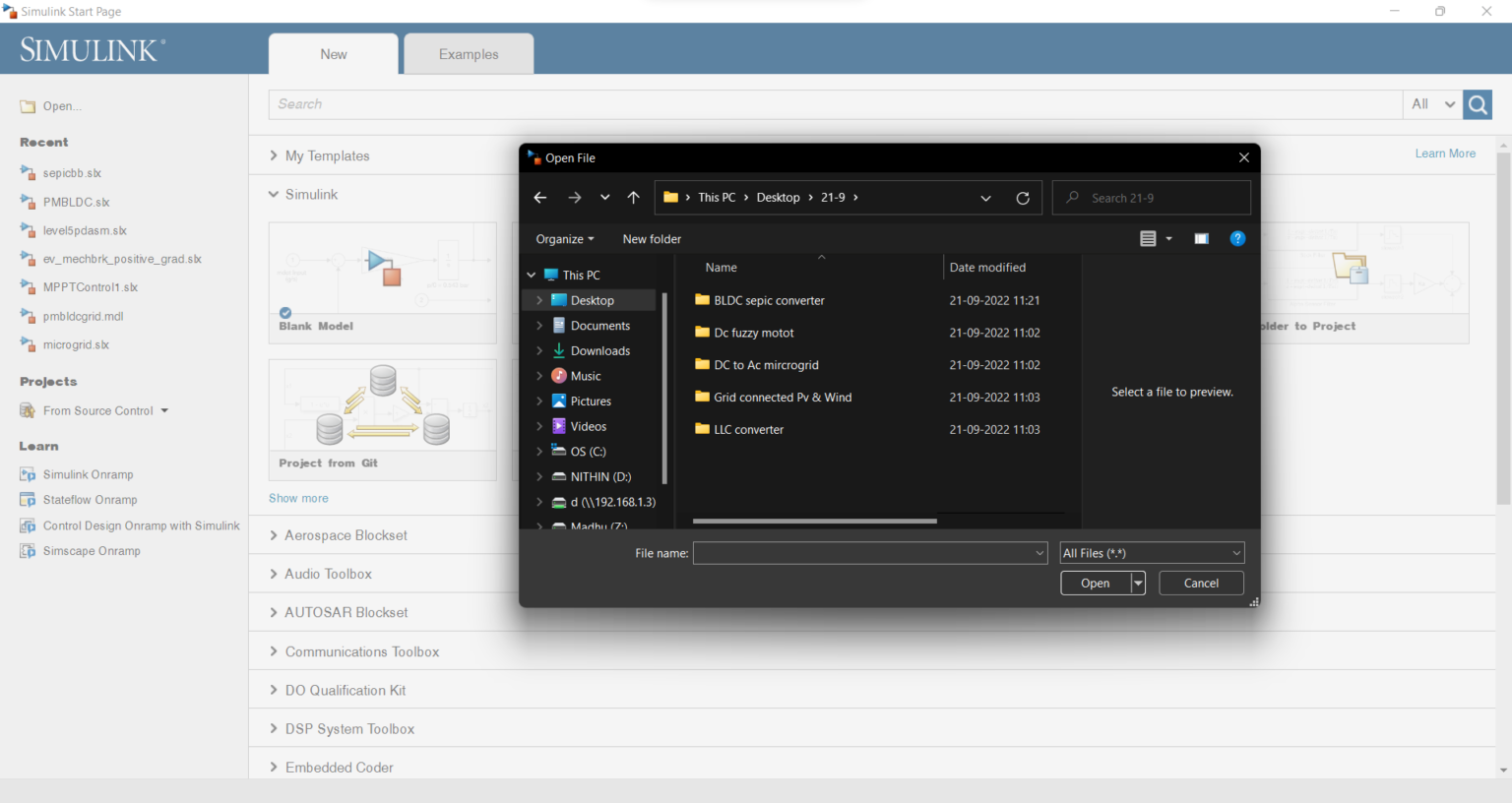Switch to the Examples tab in Simulink

click(469, 54)
